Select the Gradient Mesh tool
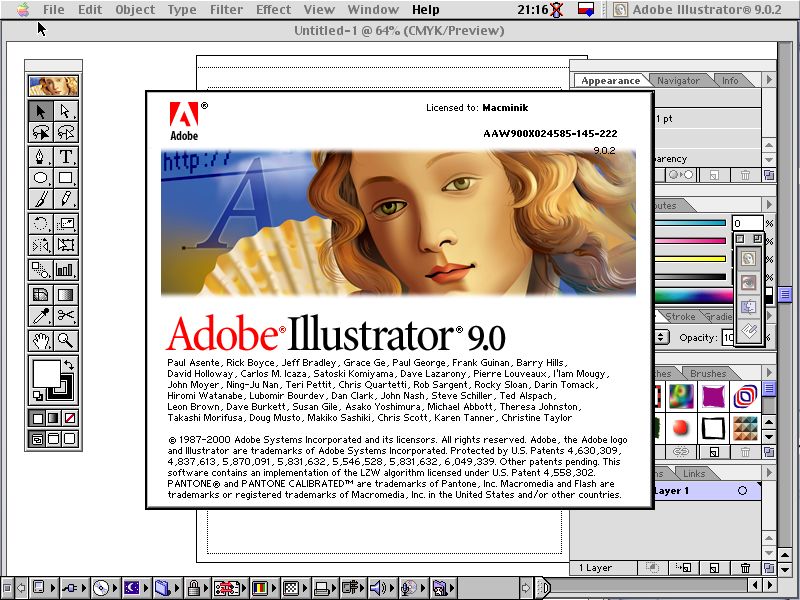800x600 pixels. (41, 294)
